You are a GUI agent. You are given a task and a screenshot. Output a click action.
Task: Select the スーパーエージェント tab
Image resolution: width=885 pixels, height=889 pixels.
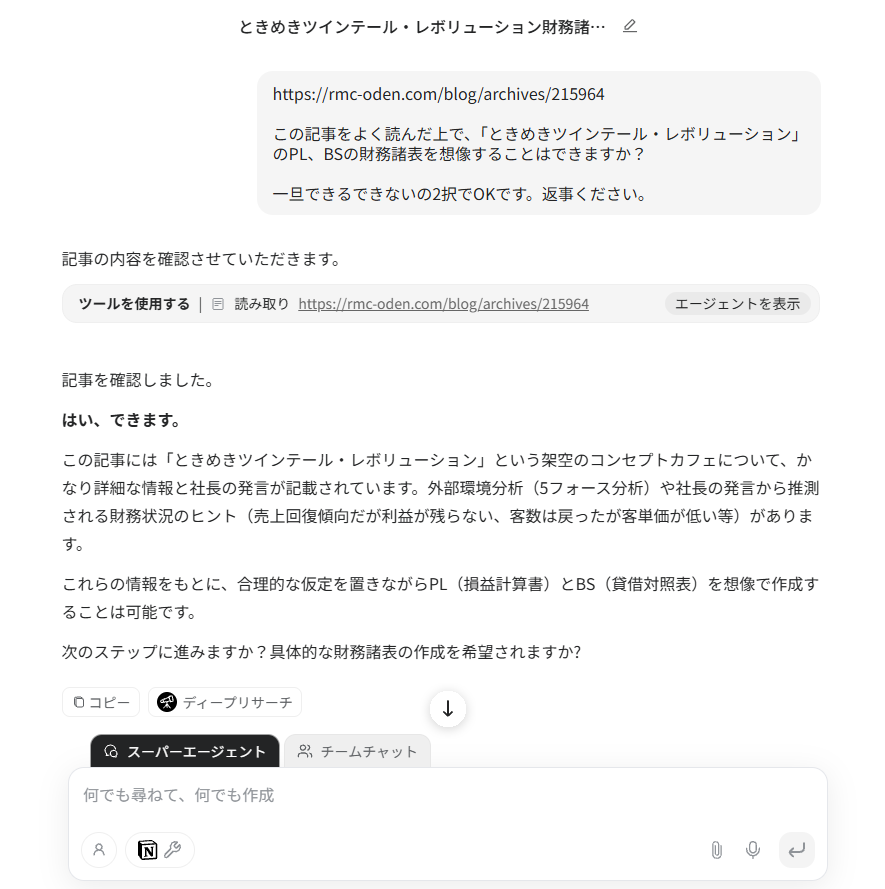click(x=185, y=751)
